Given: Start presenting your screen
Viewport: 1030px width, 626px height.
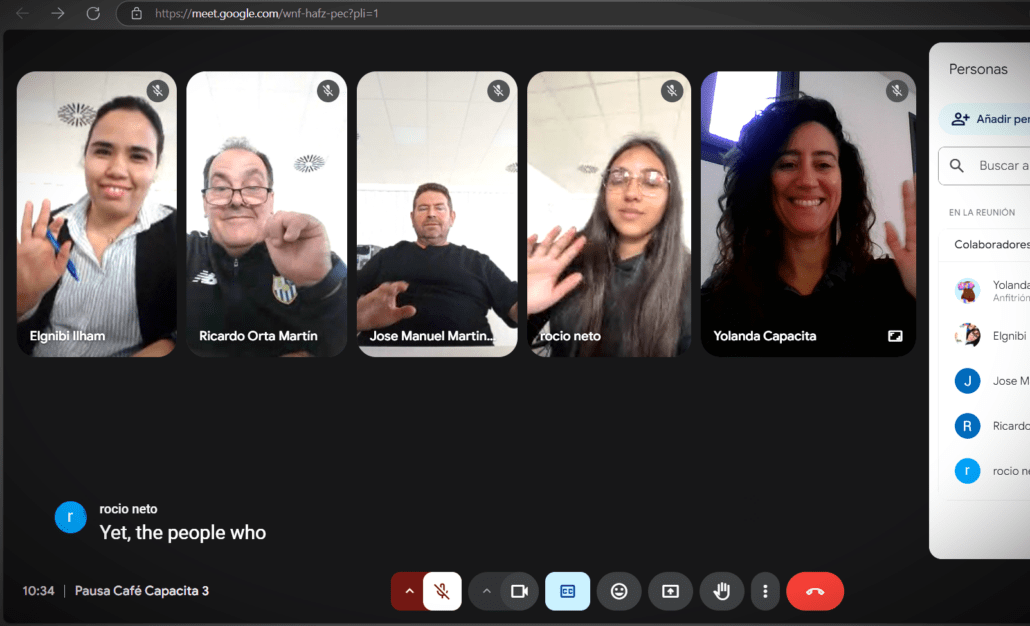Looking at the screenshot, I should pyautogui.click(x=670, y=591).
